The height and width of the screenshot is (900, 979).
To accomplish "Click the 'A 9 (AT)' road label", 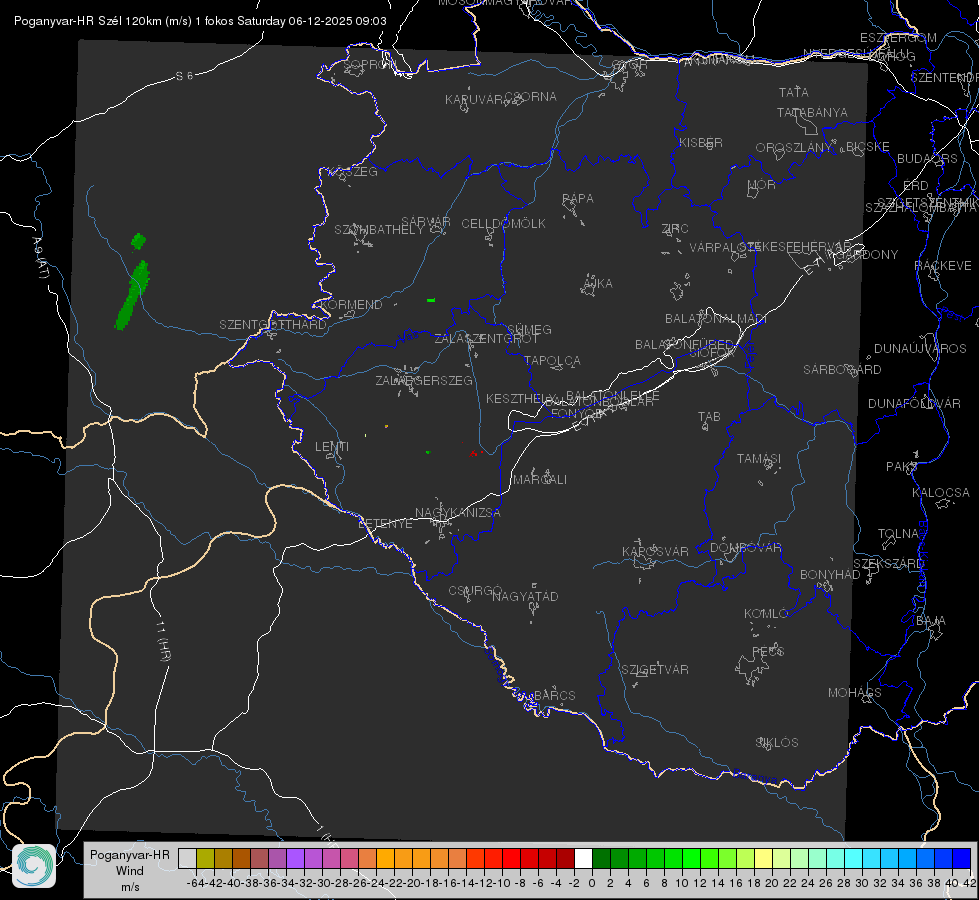I will coord(39,258).
